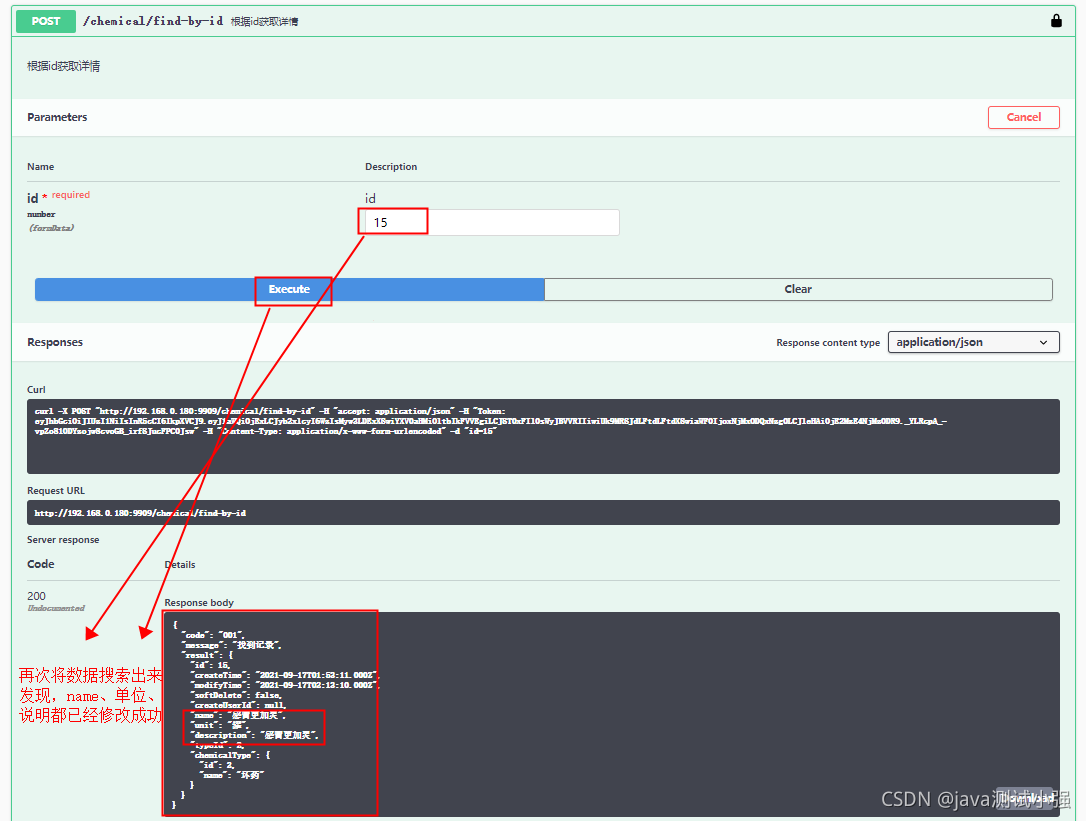Click the green POST method badge
The width and height of the screenshot is (1086, 821).
[x=46, y=21]
